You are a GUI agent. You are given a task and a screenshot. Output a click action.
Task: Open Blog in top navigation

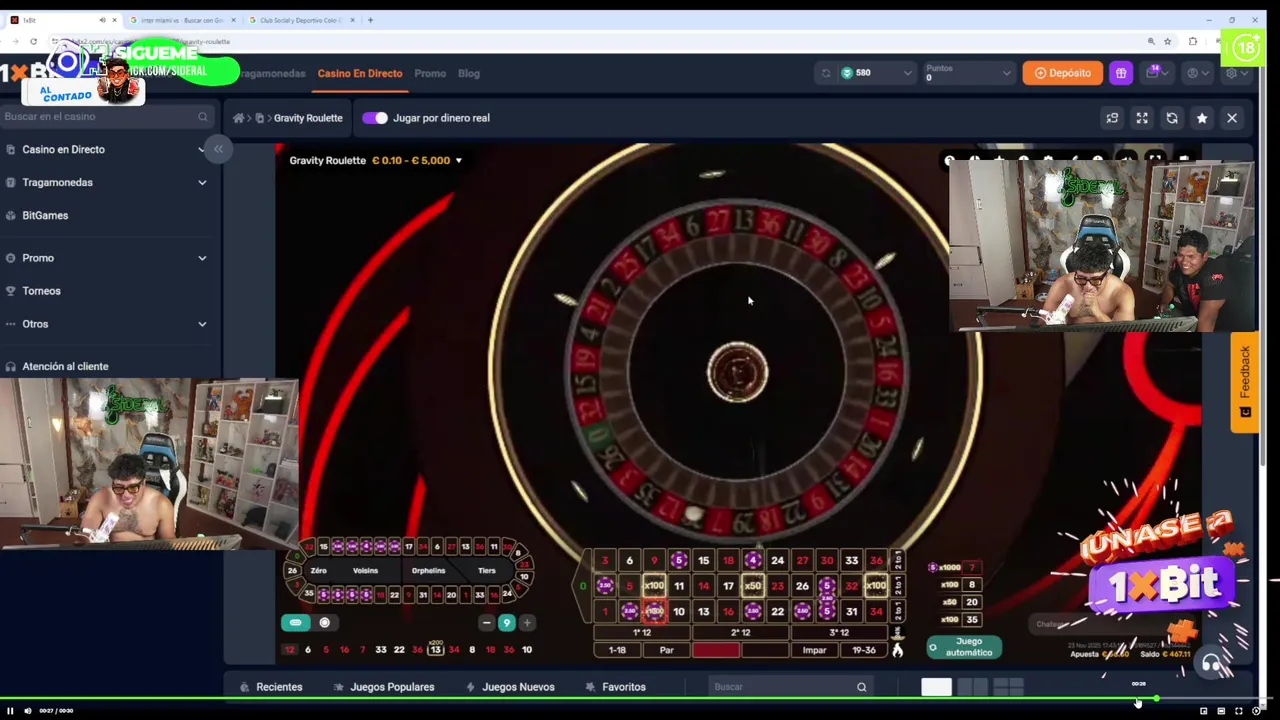(x=469, y=73)
